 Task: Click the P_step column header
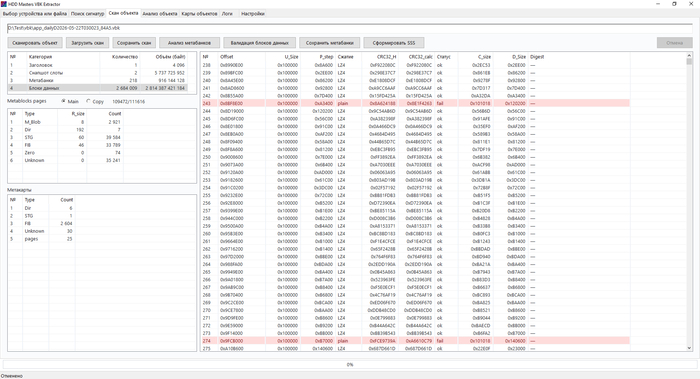click(317, 57)
